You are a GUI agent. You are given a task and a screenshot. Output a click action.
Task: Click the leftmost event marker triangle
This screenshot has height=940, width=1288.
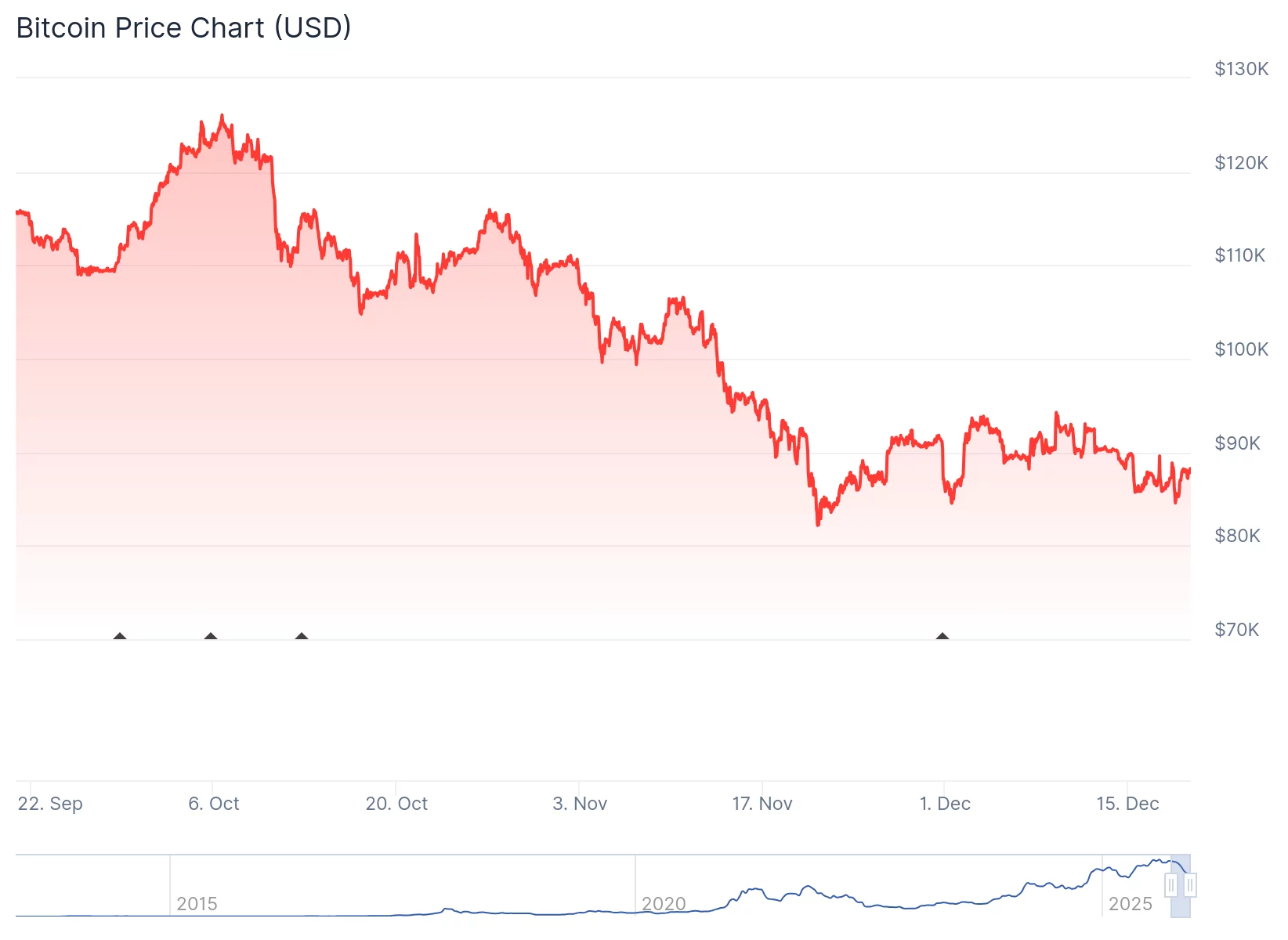120,636
